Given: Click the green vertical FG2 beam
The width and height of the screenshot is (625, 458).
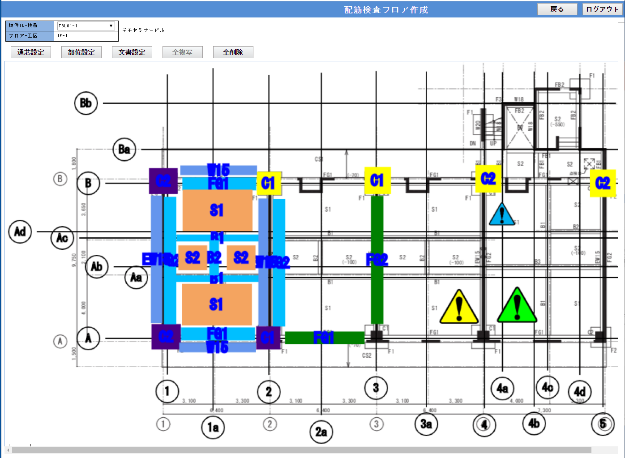Looking at the screenshot, I should tap(377, 258).
